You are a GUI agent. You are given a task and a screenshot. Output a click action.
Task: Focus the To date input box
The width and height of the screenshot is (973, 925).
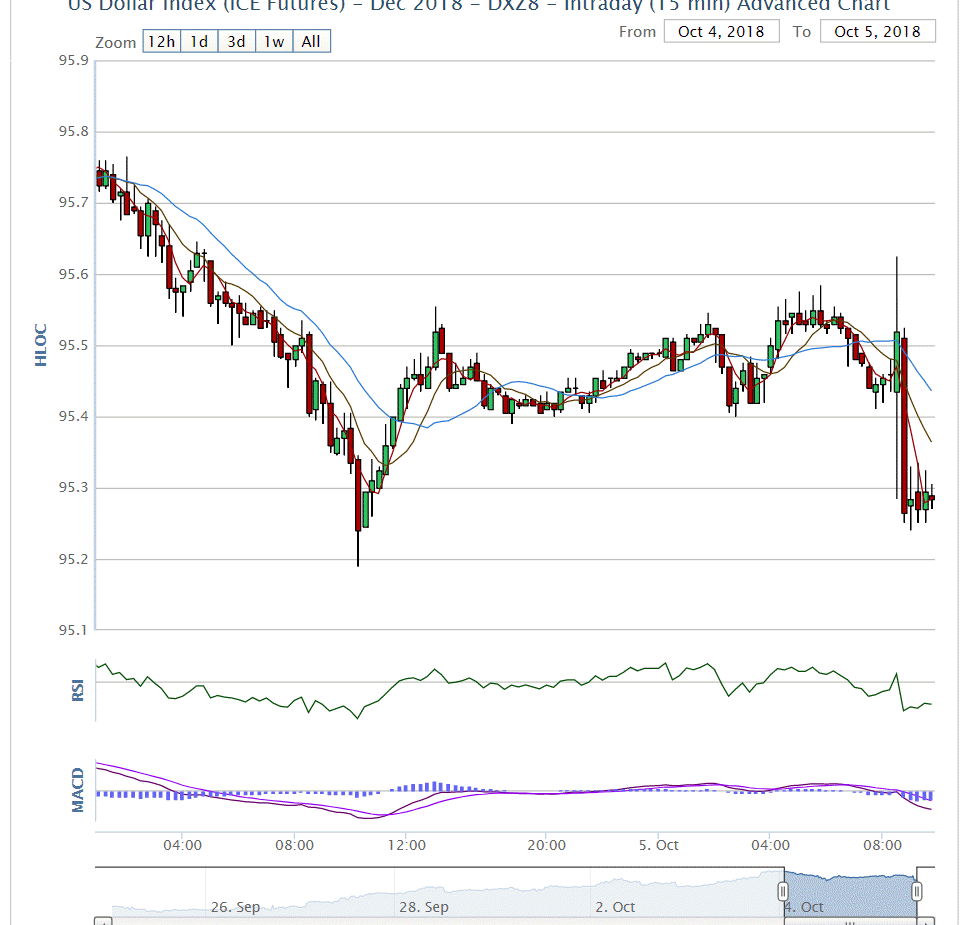click(877, 31)
